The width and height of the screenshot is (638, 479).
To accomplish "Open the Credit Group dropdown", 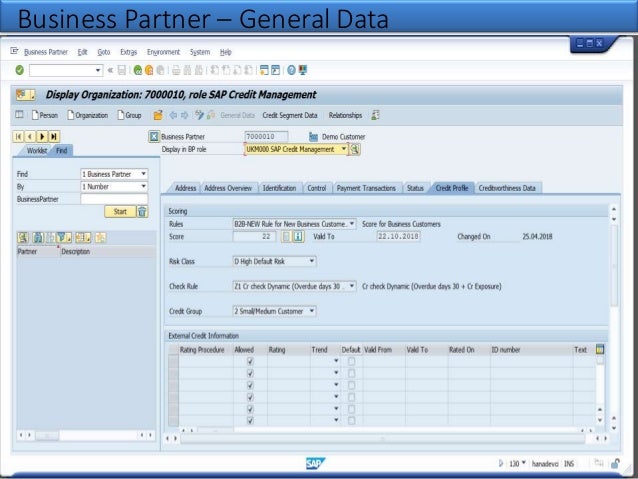I will (312, 311).
